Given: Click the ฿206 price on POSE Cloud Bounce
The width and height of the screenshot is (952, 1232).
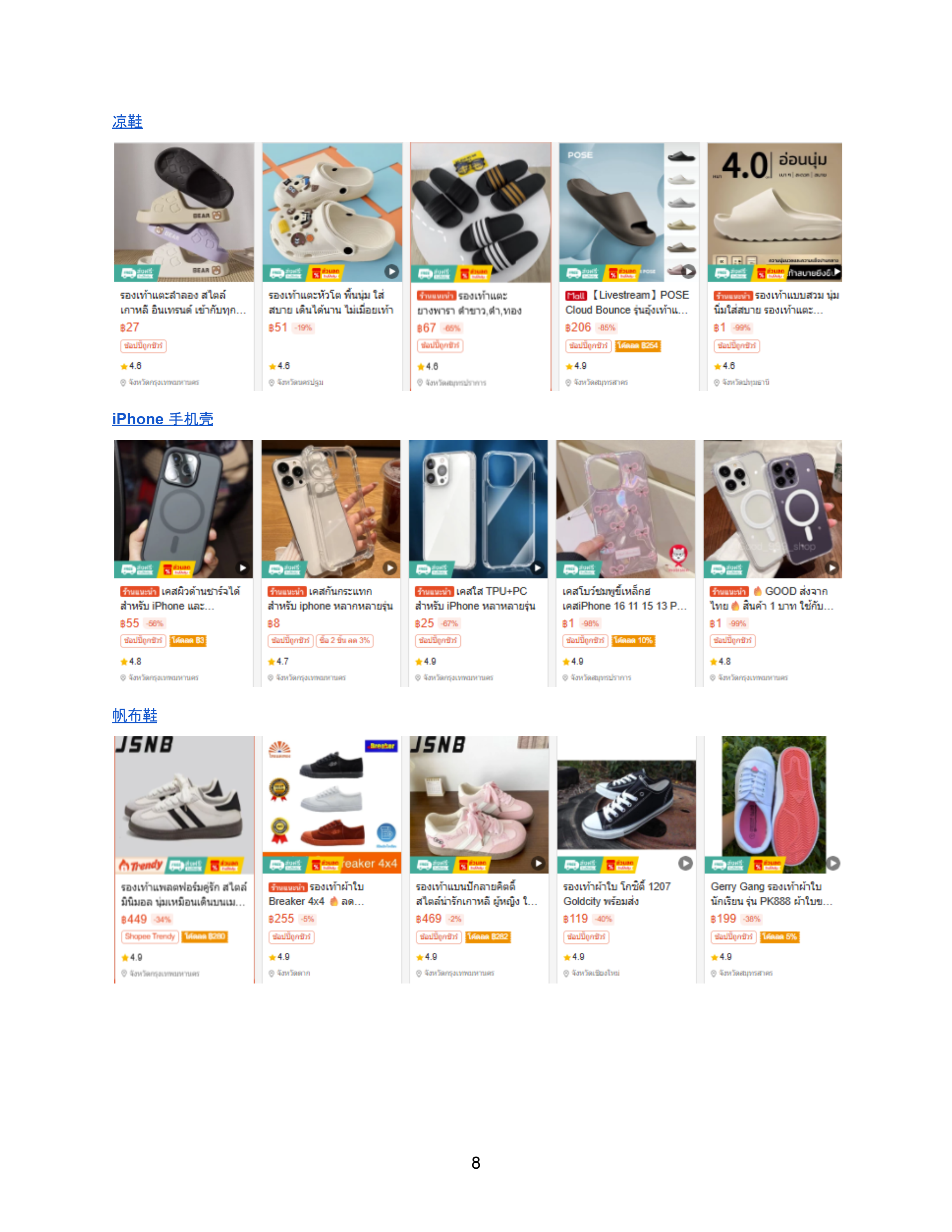Looking at the screenshot, I should 578,327.
